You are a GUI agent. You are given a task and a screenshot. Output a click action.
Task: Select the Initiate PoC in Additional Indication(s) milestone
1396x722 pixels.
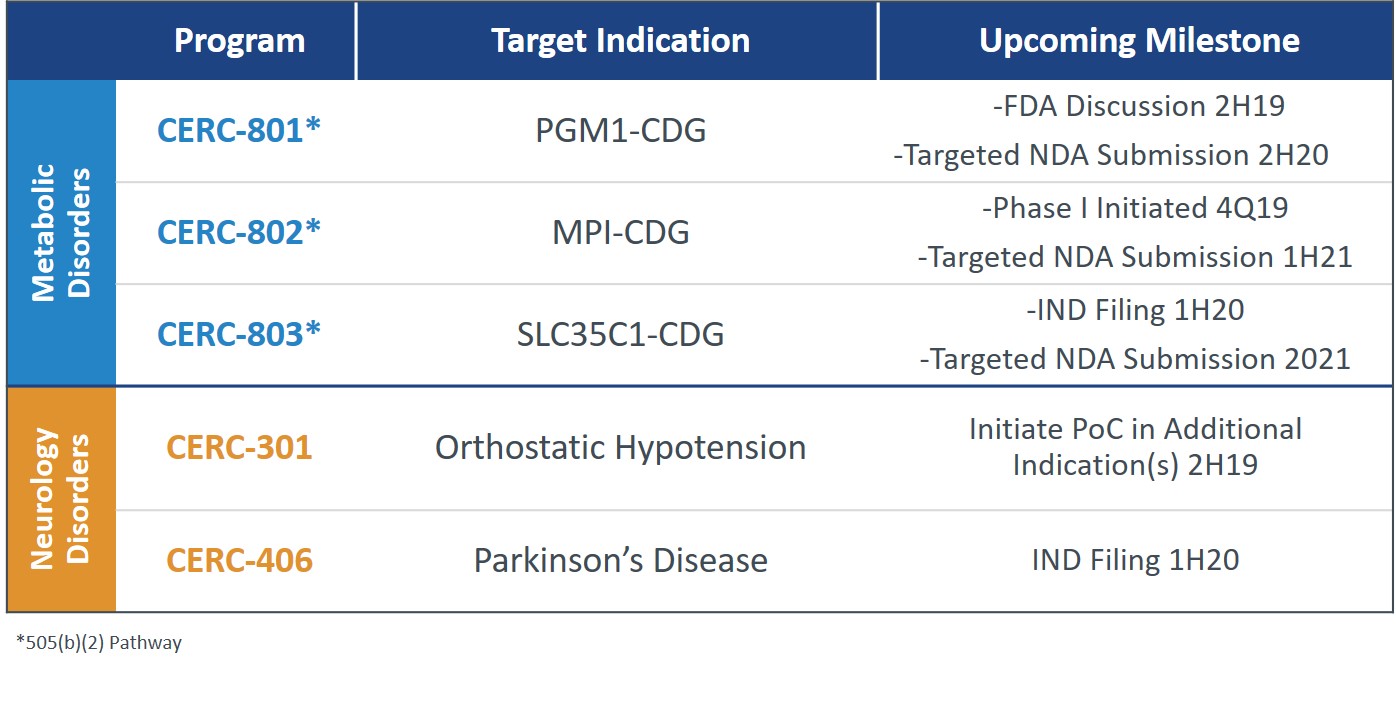click(1135, 447)
